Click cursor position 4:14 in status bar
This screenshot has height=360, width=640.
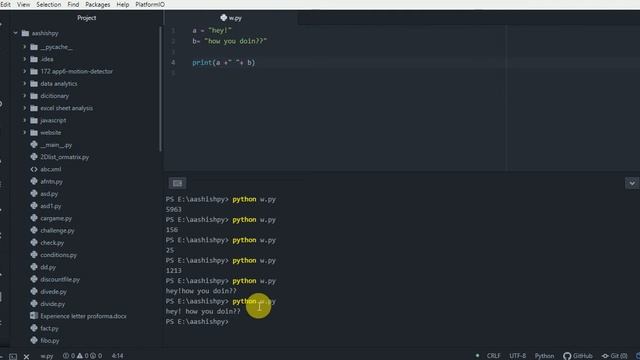tap(118, 356)
